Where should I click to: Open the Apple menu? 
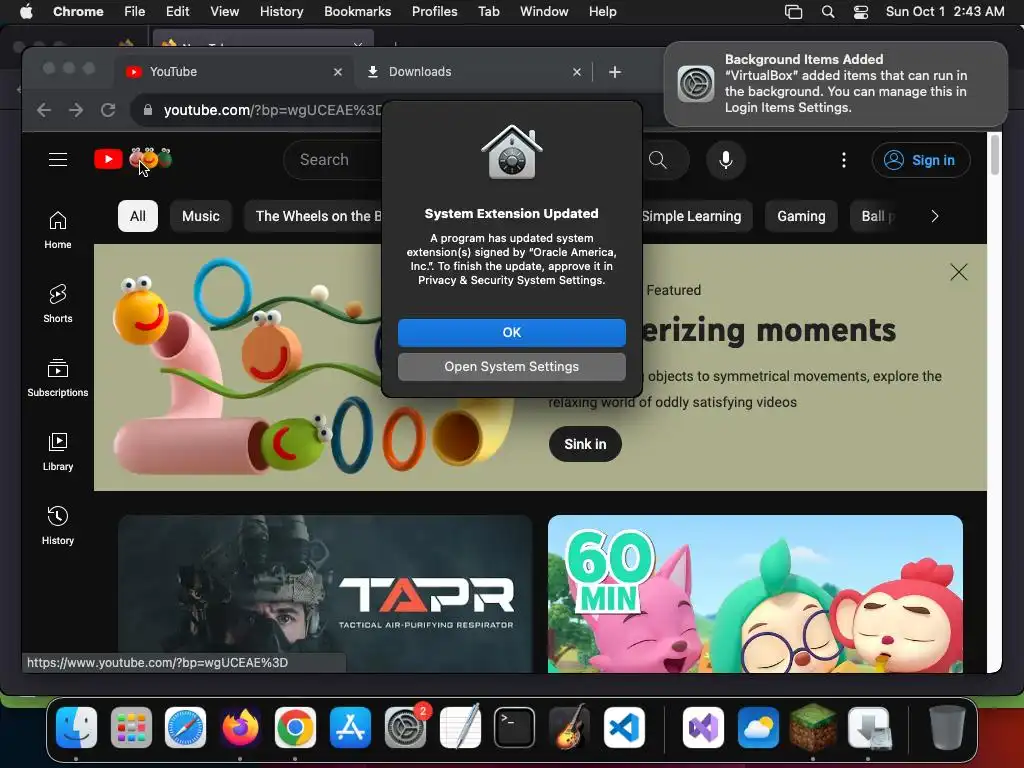coord(26,12)
